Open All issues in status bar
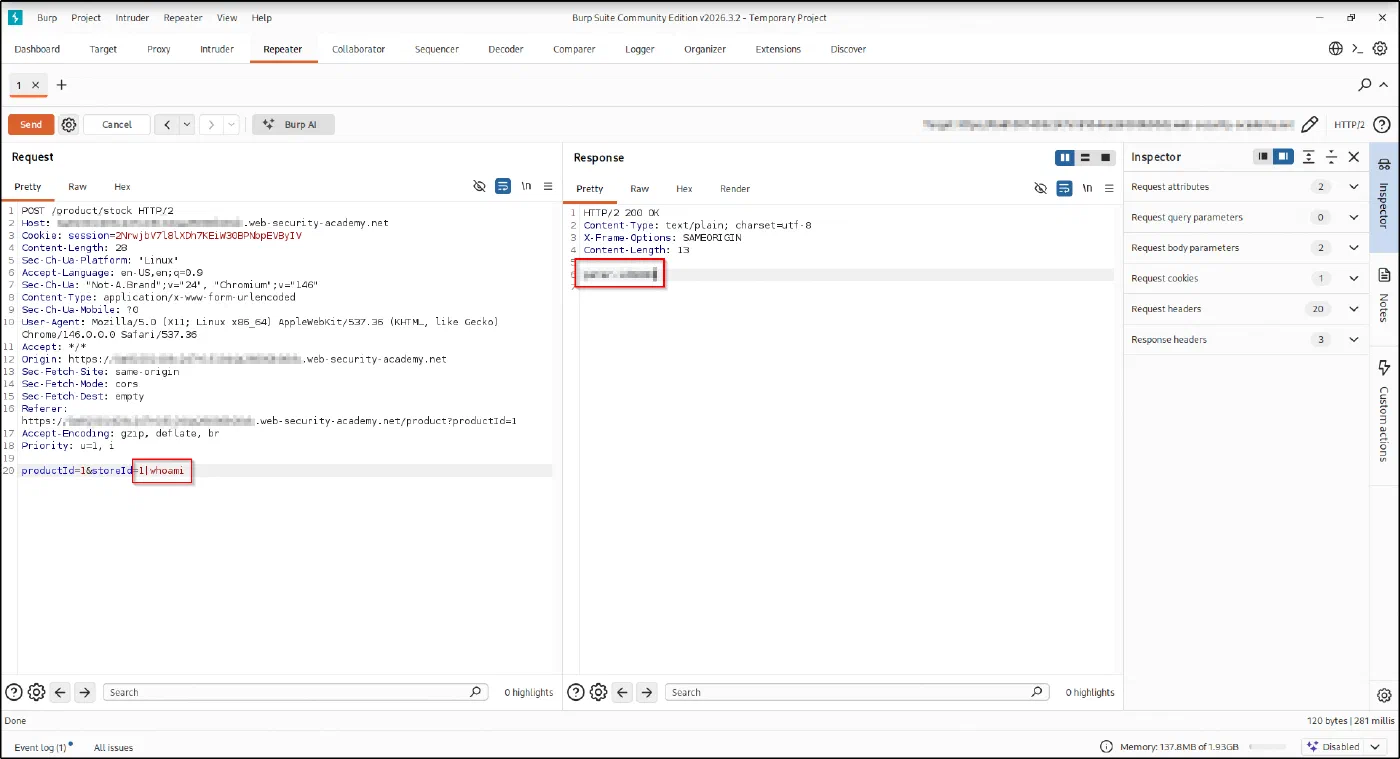 tap(113, 747)
